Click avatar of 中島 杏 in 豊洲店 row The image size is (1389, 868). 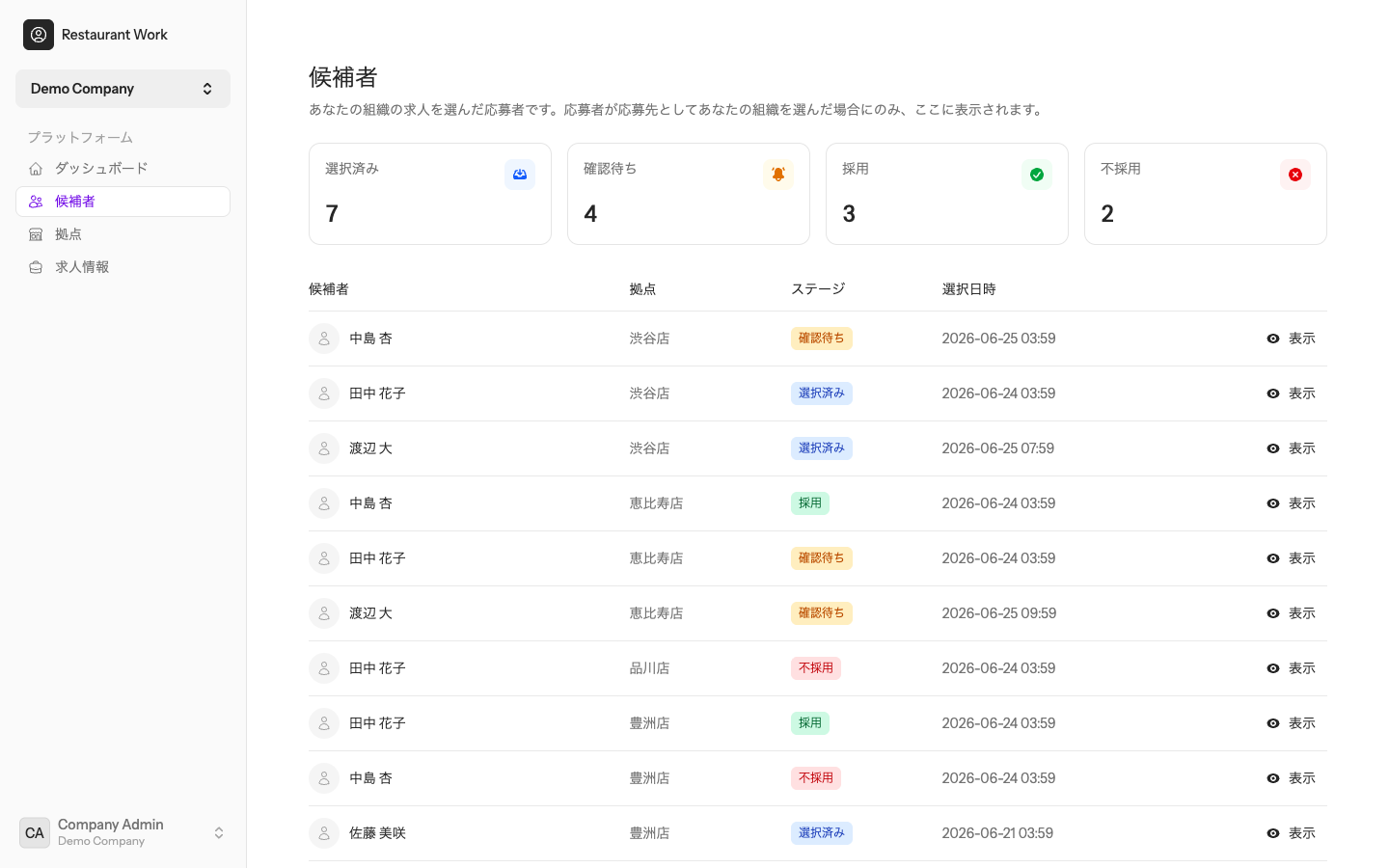pyautogui.click(x=324, y=778)
